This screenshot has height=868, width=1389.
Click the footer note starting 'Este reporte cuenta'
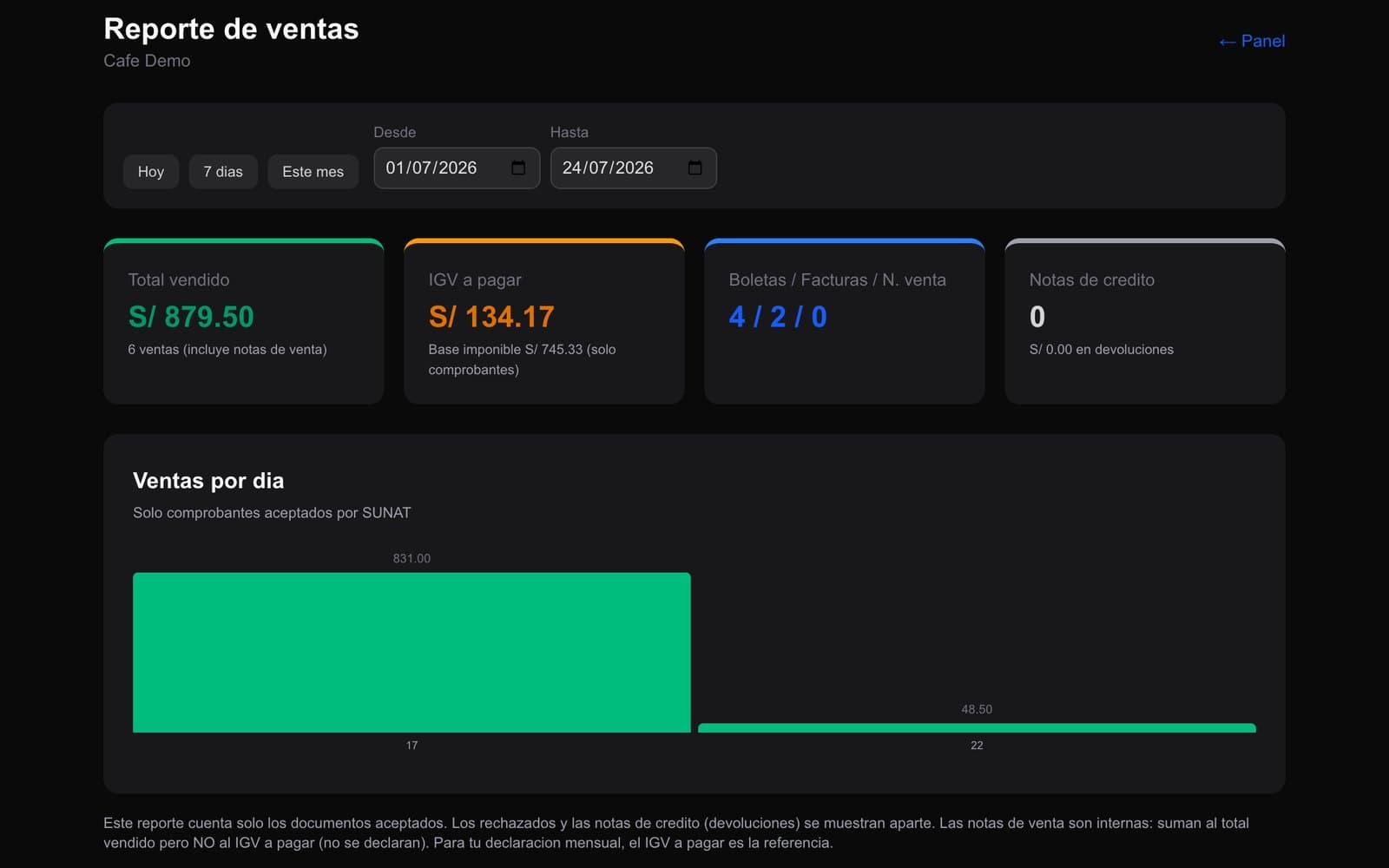[676, 832]
